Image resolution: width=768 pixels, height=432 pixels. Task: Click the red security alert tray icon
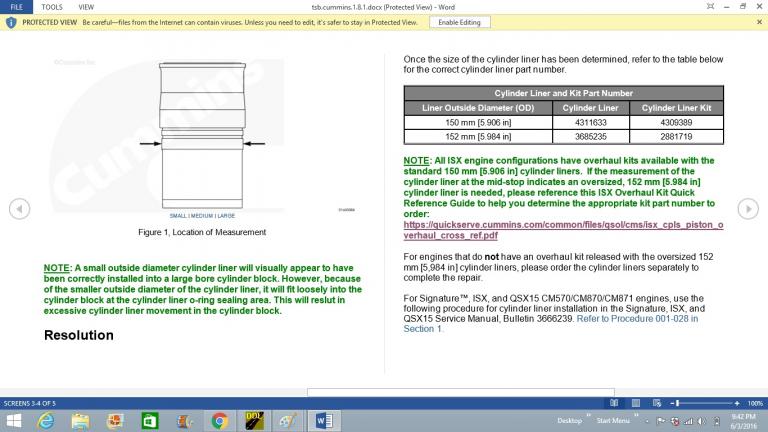point(675,421)
